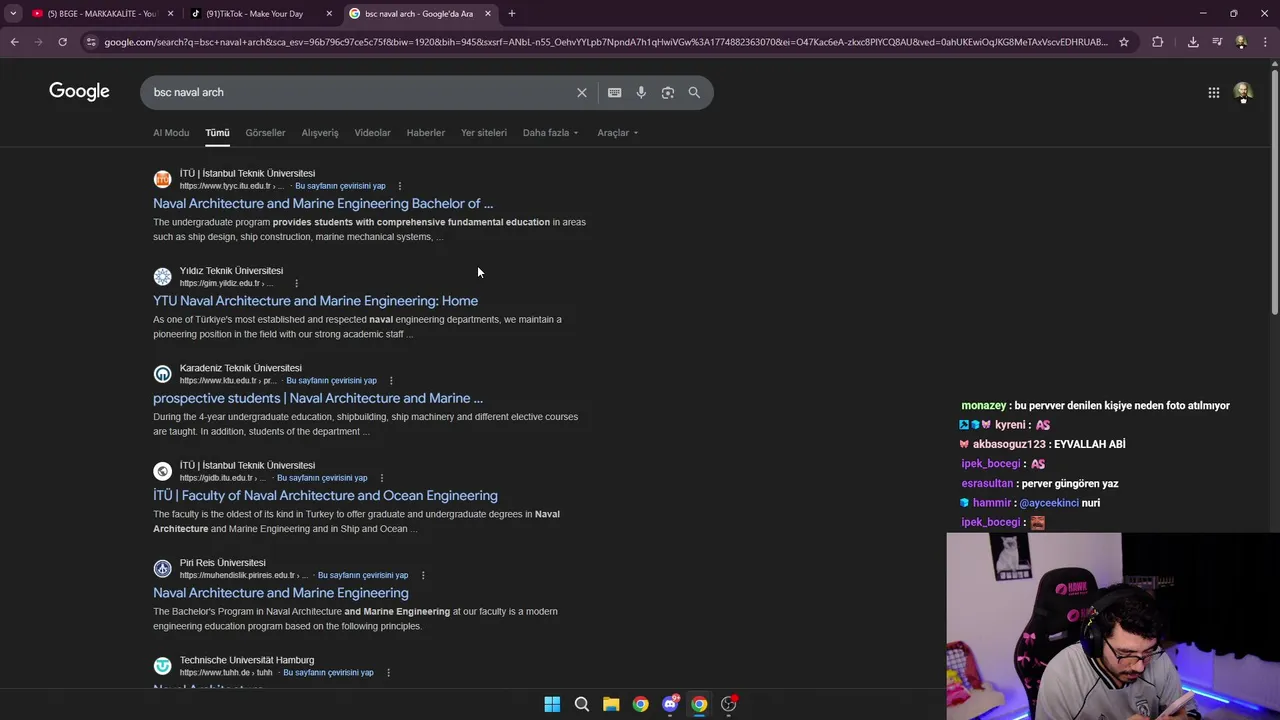Open the Google apps grid
Image resolution: width=1280 pixels, height=720 pixels.
pyautogui.click(x=1213, y=92)
